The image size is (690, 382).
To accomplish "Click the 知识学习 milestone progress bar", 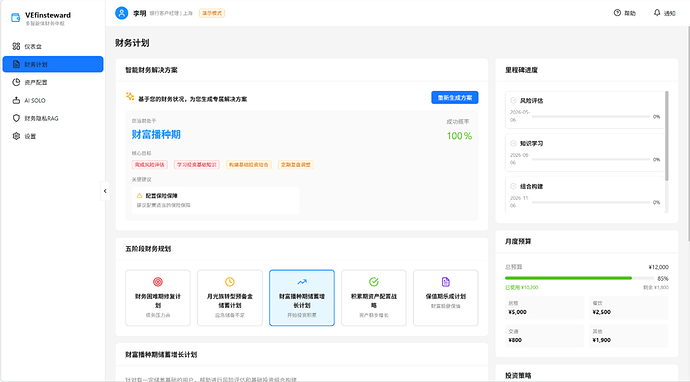I will (x=591, y=159).
